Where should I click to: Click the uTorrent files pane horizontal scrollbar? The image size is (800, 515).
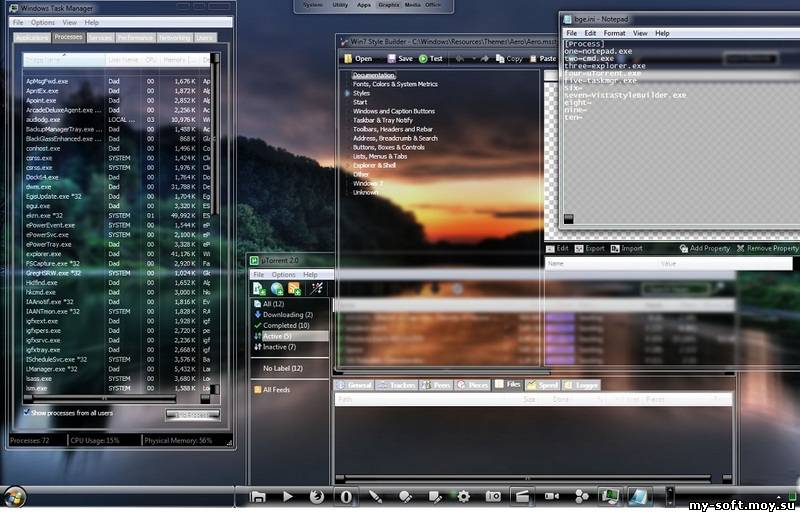click(x=534, y=478)
